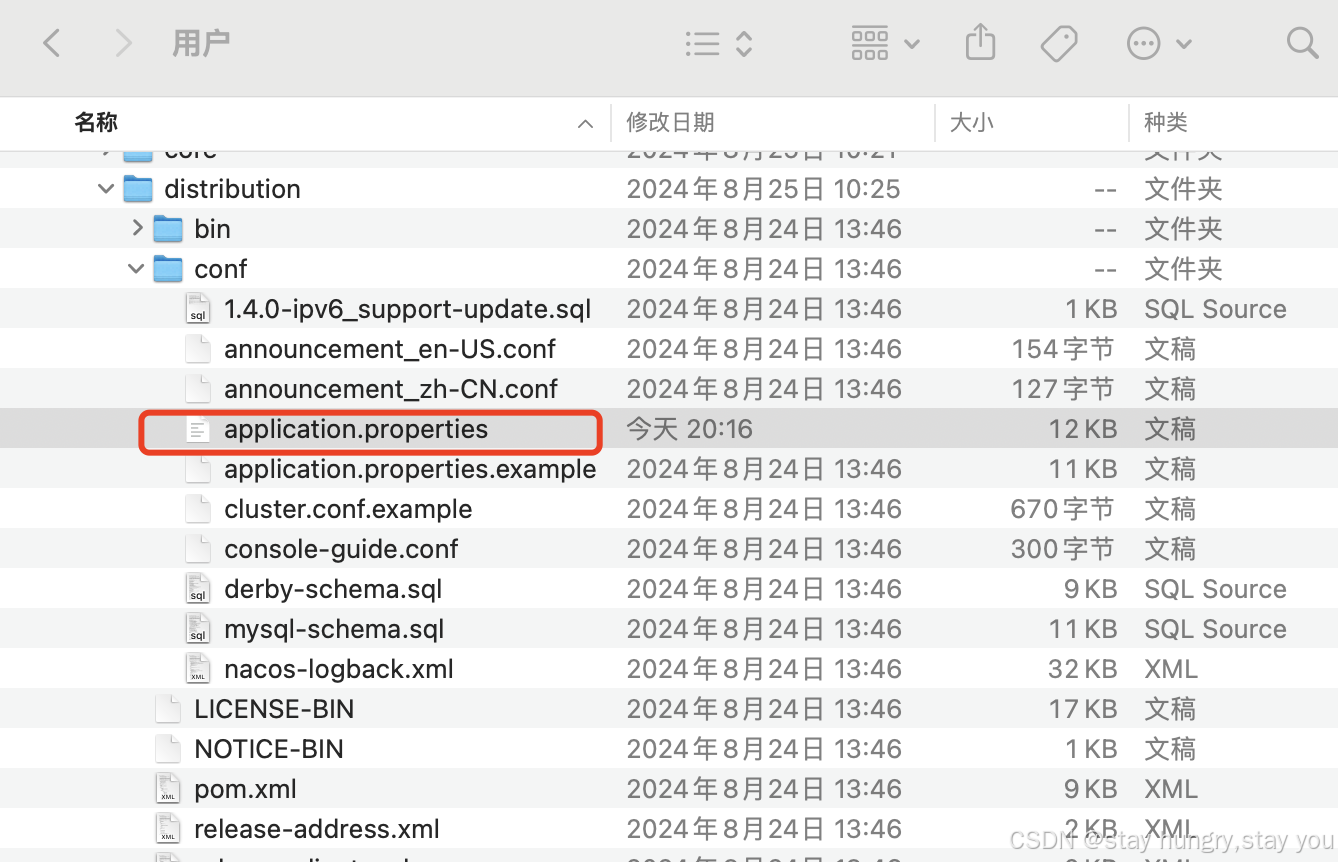Select the announcement_en-US.conf file icon

[198, 349]
